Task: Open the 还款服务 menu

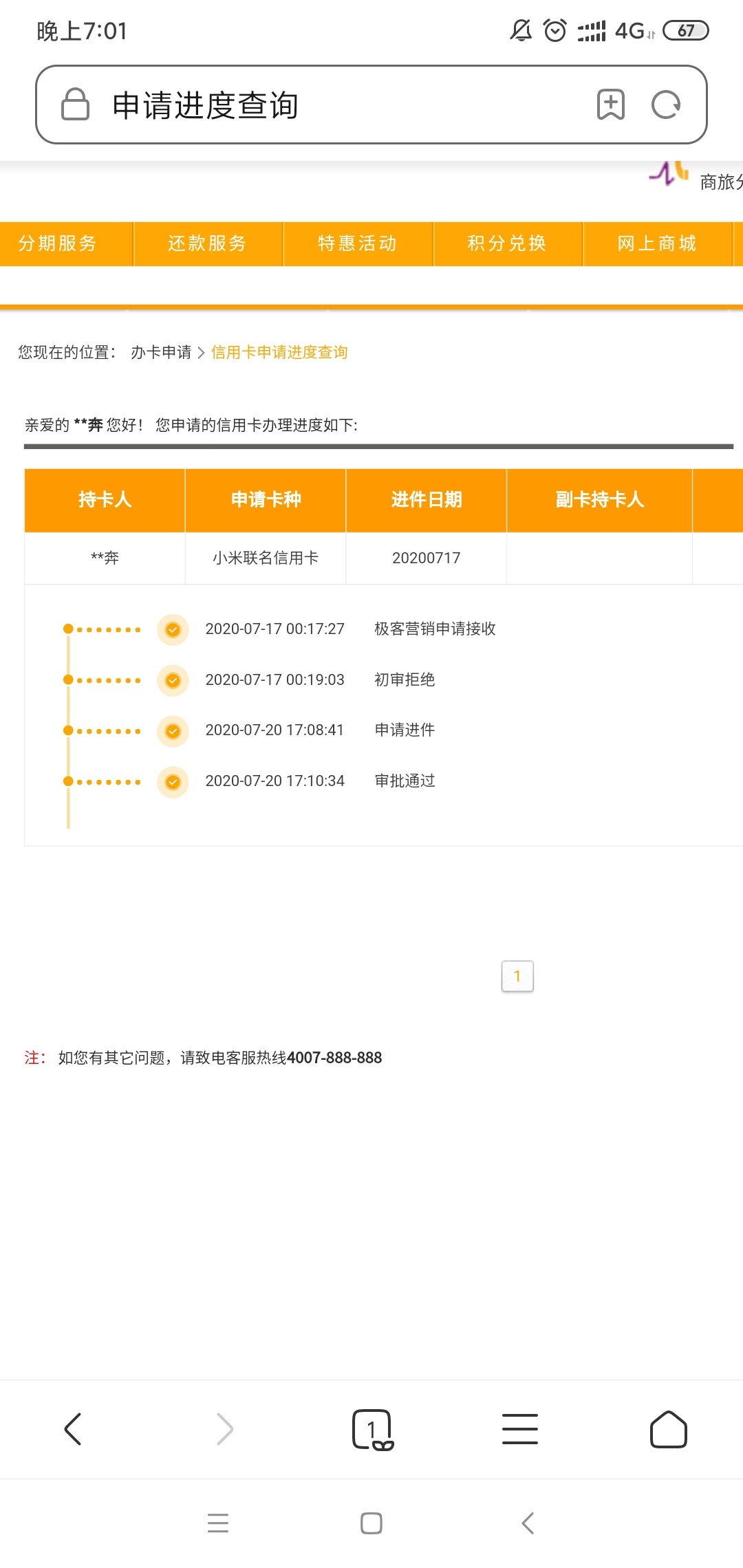Action: pyautogui.click(x=208, y=243)
